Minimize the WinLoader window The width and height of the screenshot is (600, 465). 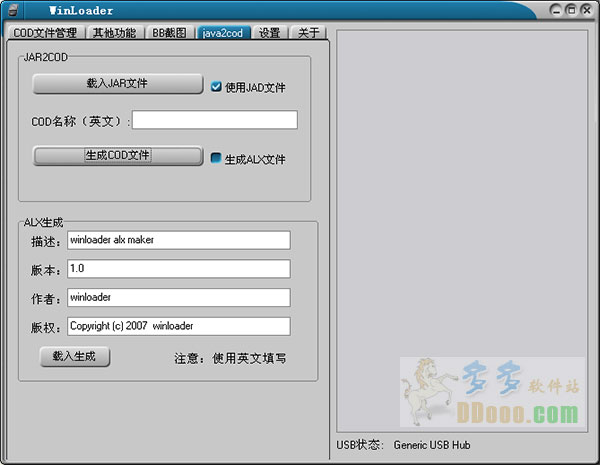coord(555,10)
